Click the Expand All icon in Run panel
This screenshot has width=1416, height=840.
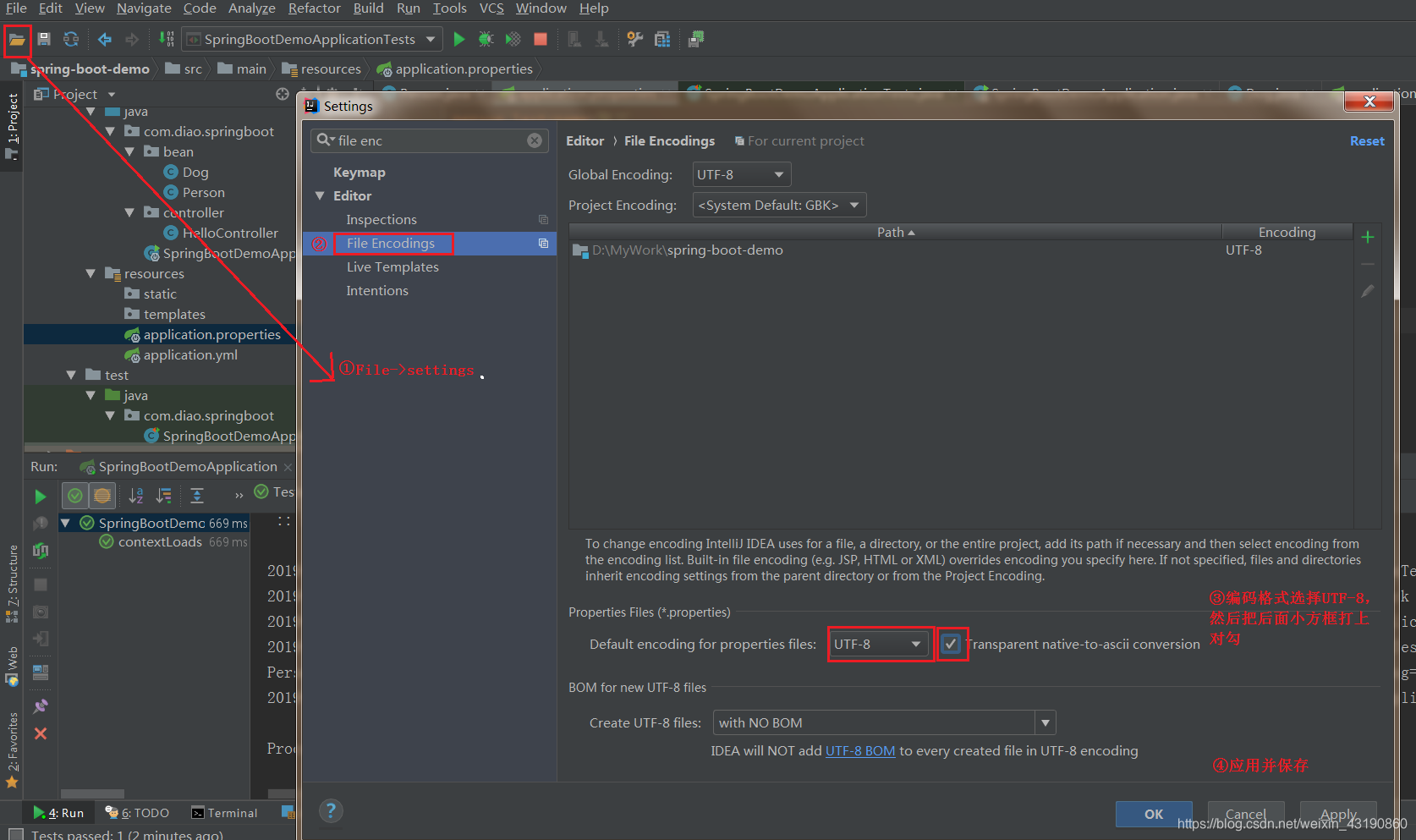[x=197, y=496]
